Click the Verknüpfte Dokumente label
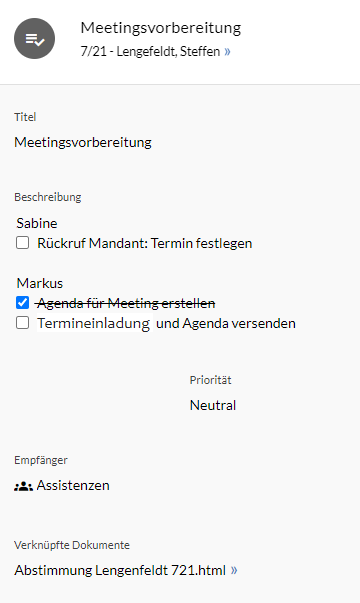This screenshot has width=360, height=603. (72, 545)
